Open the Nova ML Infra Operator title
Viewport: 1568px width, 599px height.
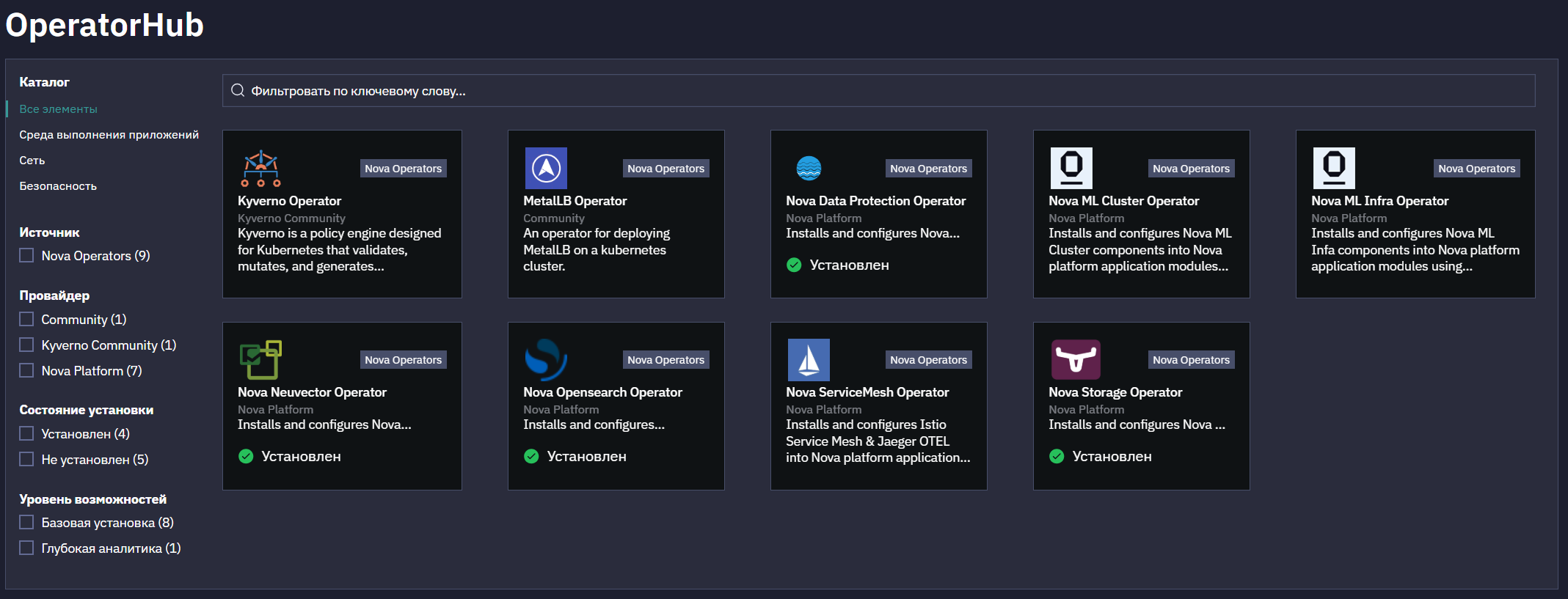coord(1379,200)
